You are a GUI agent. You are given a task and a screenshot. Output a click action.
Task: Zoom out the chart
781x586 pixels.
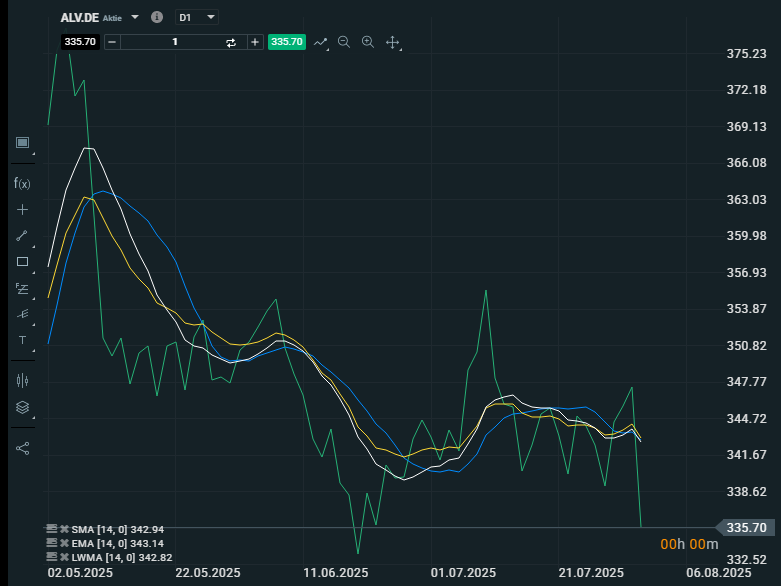[344, 42]
